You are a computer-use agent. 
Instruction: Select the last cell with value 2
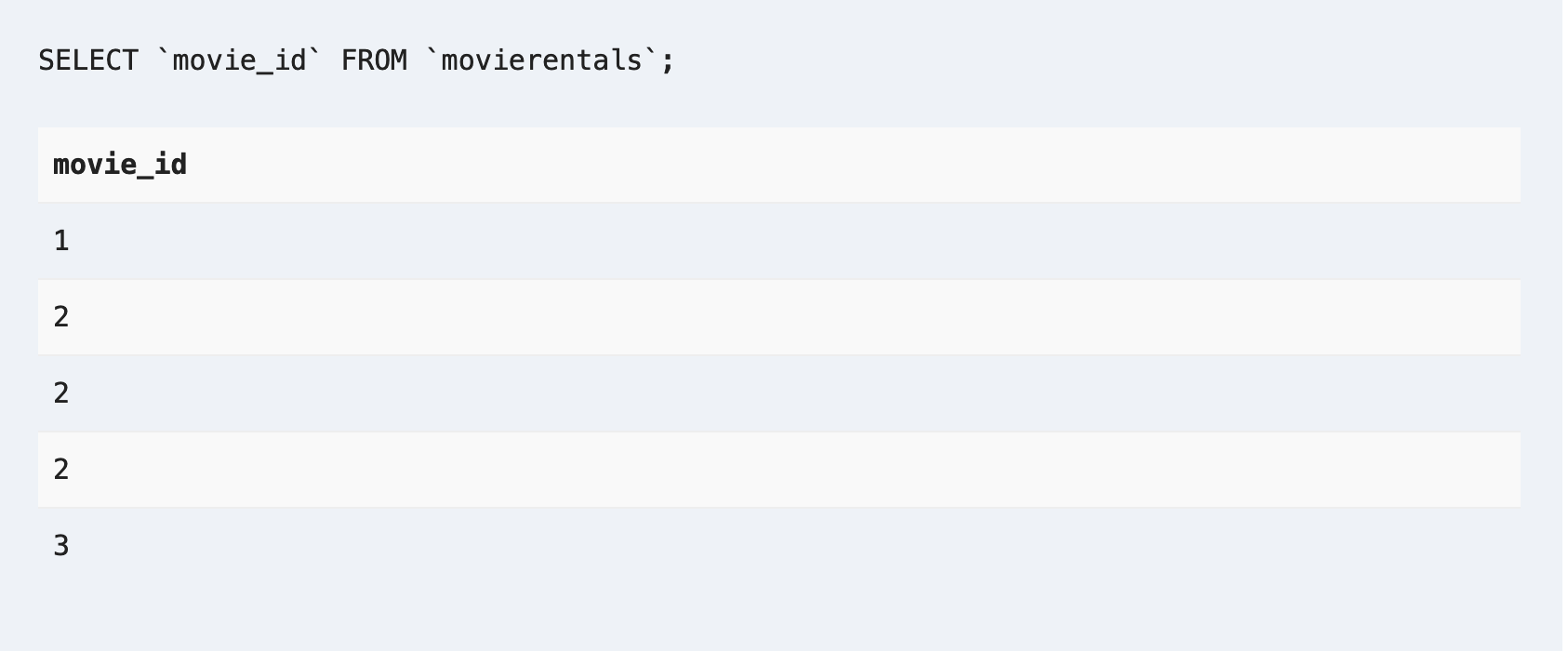click(61, 470)
